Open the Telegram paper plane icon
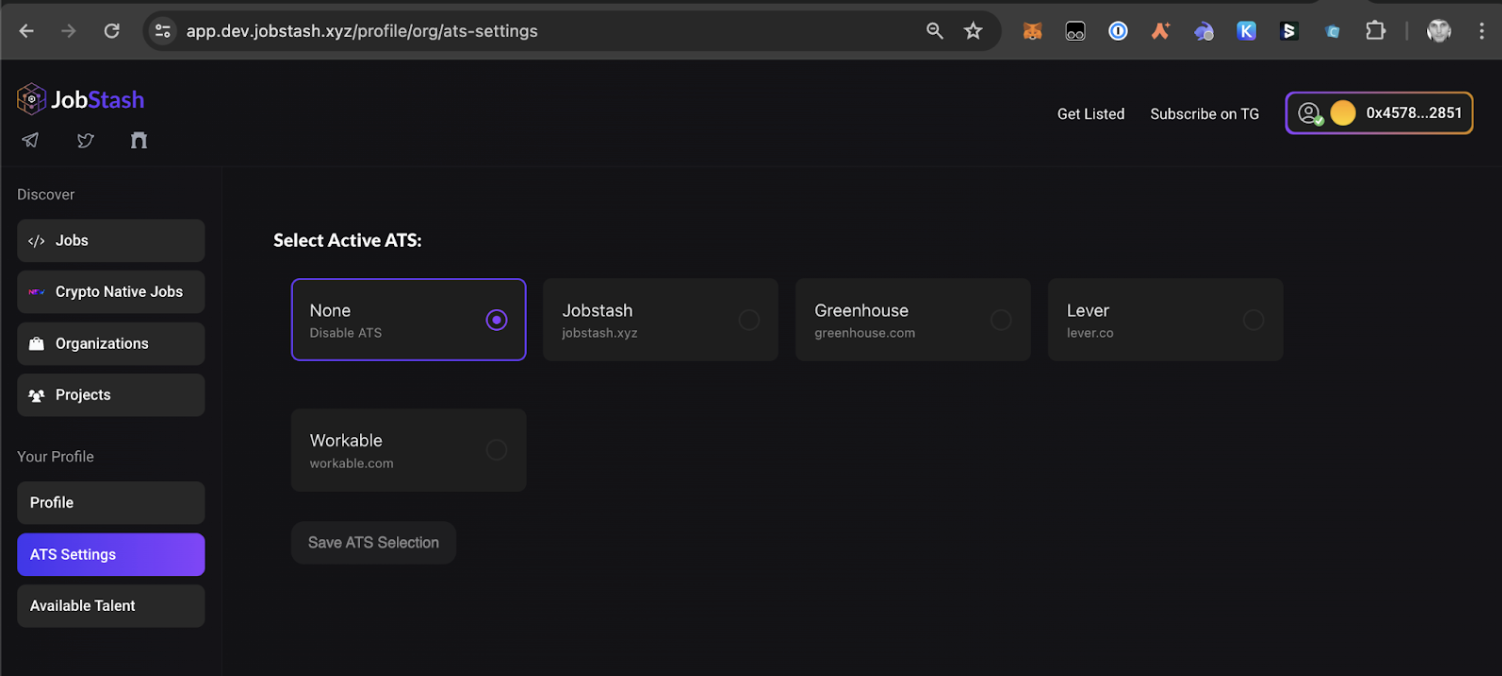1502x676 pixels. (x=31, y=140)
